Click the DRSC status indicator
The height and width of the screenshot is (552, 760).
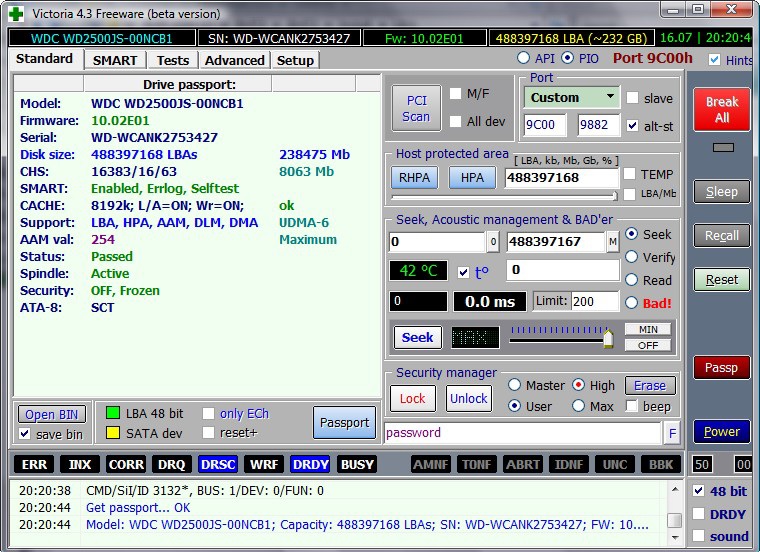pos(218,464)
